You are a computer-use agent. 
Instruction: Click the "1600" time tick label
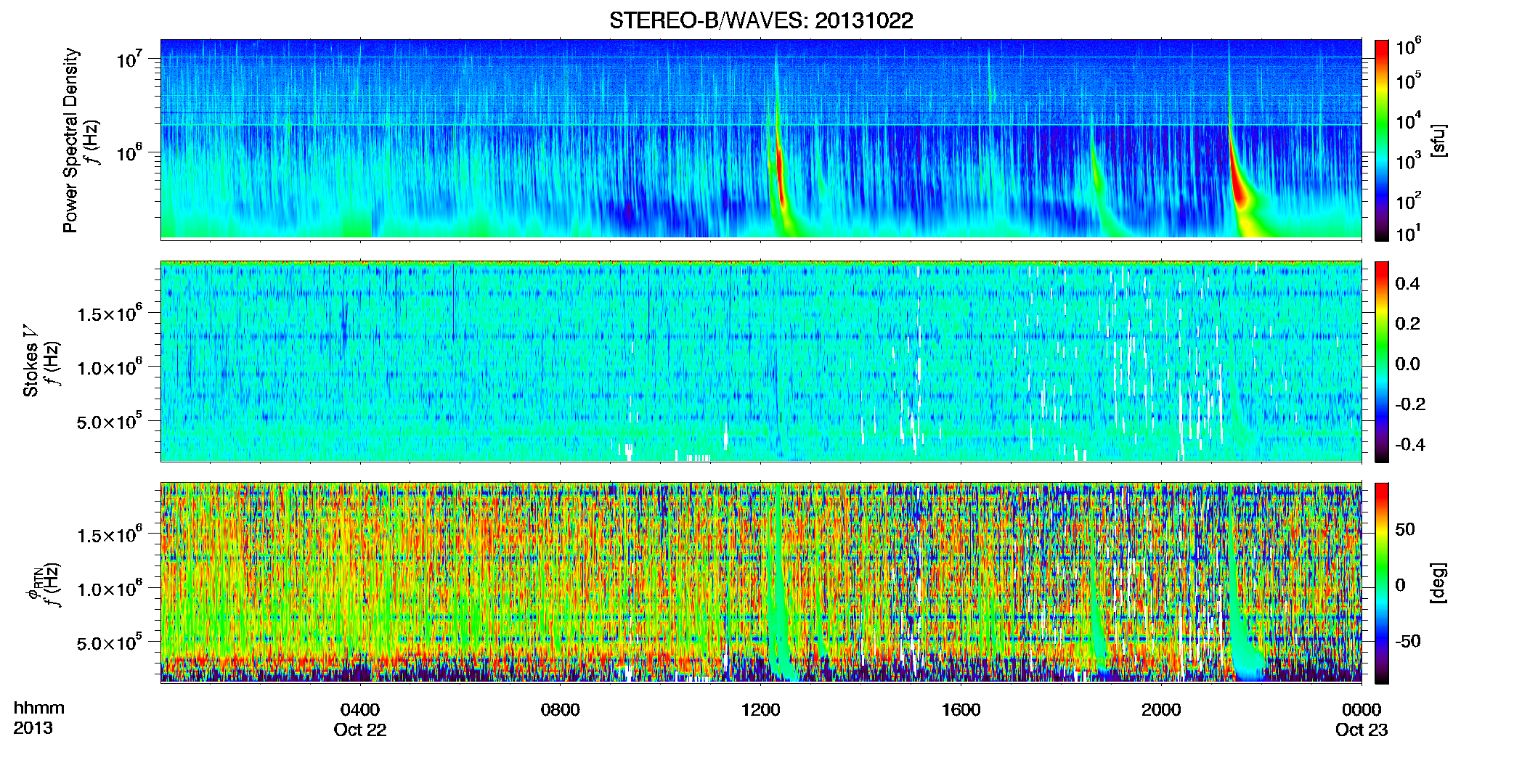click(x=961, y=710)
